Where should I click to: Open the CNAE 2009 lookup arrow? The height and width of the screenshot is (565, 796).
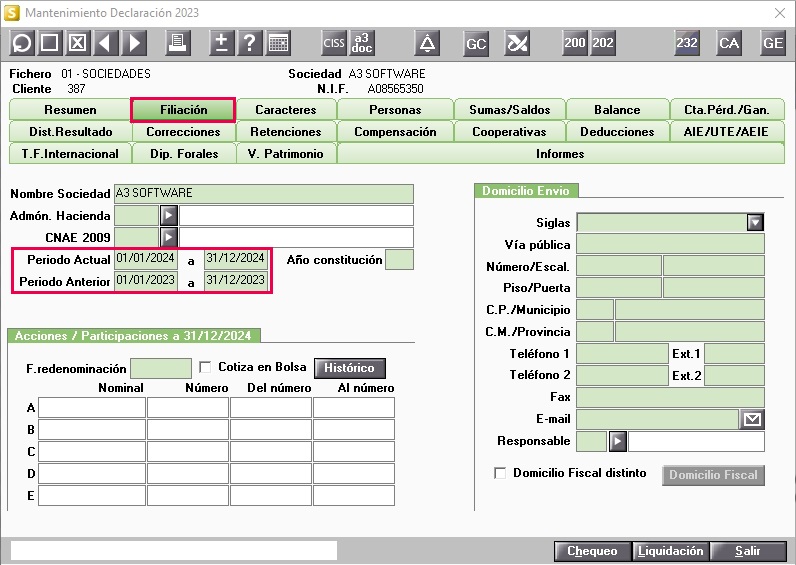(x=169, y=237)
